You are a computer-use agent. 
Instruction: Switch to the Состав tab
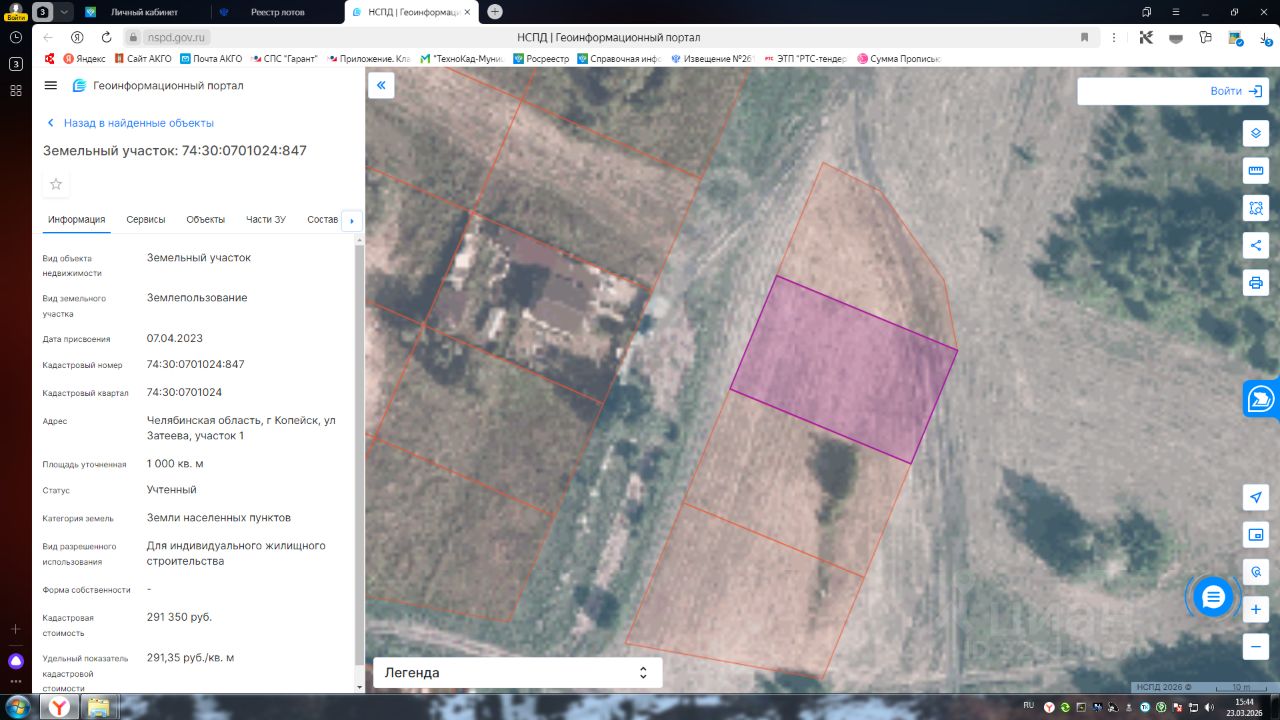[x=323, y=220]
